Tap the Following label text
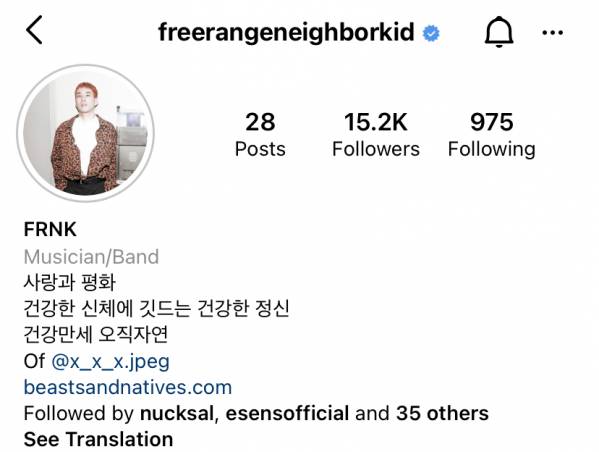 [x=492, y=150]
